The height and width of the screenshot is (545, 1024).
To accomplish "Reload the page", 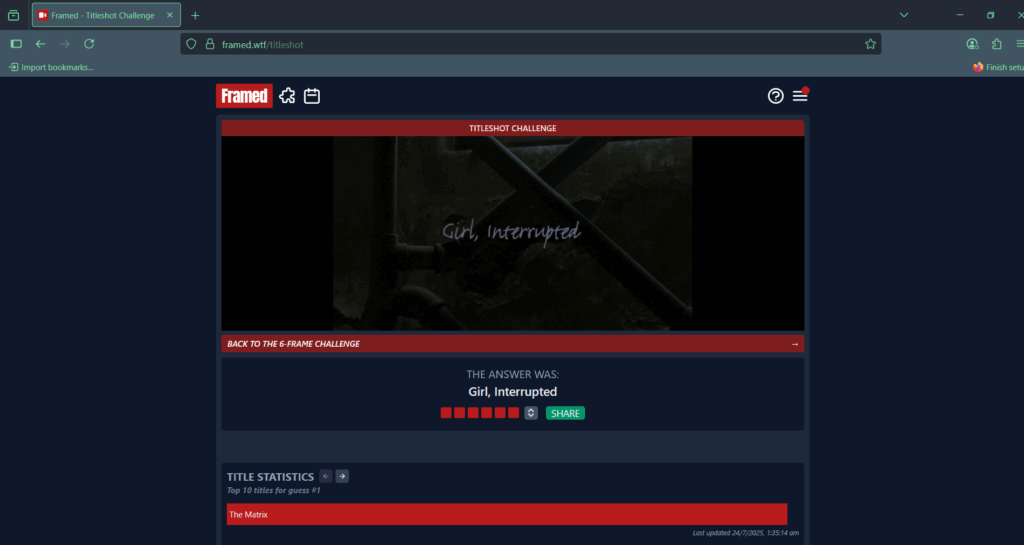I will 89,44.
